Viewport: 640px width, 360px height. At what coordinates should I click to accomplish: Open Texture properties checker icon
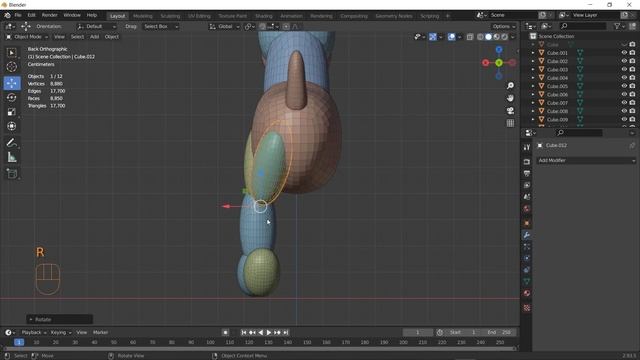527,308
